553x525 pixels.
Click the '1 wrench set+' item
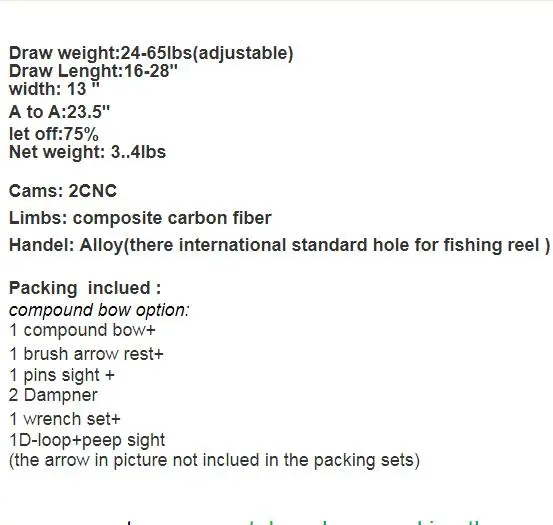click(x=65, y=419)
